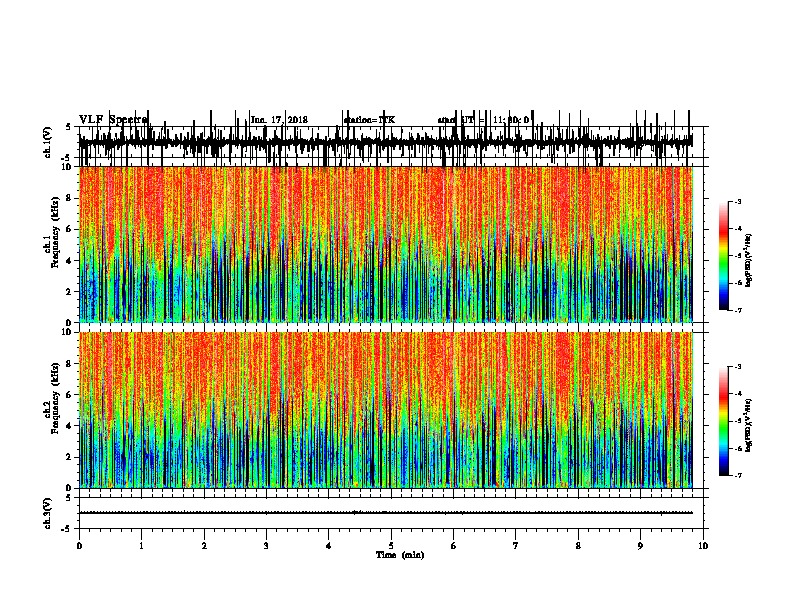This screenshot has width=792, height=612.
Task: Click time axis tick label "3"
Action: coord(266,546)
